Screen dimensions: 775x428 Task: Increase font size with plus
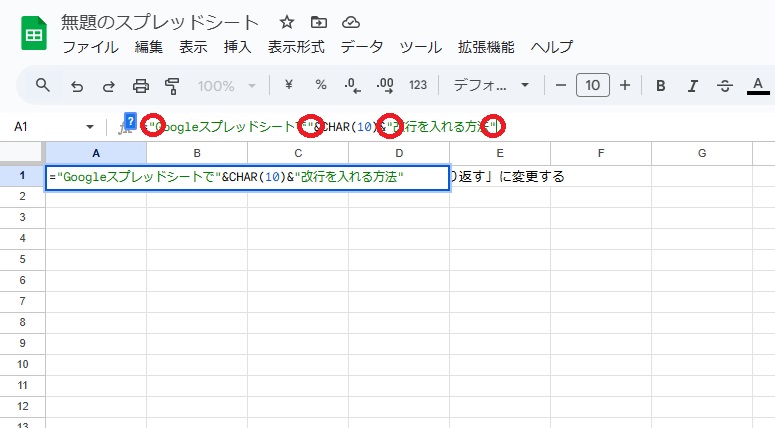[625, 86]
